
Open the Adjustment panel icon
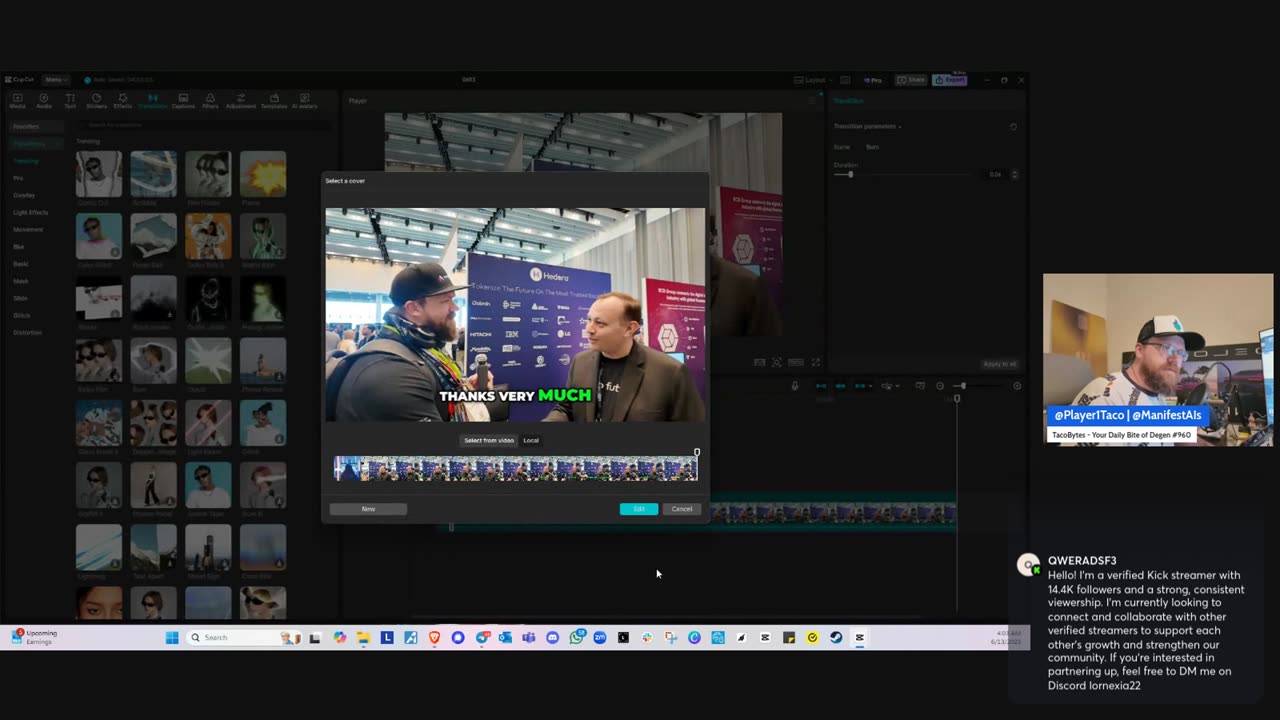click(x=241, y=101)
